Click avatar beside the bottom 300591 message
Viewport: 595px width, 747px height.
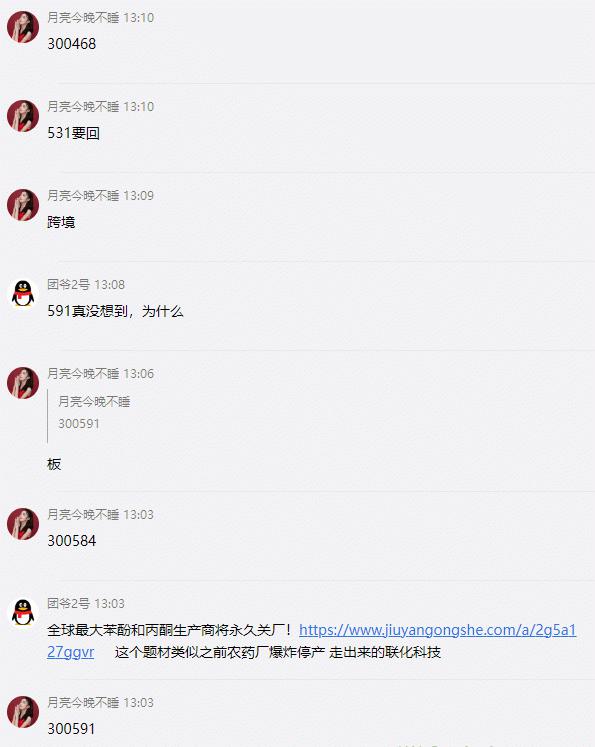[x=23, y=712]
